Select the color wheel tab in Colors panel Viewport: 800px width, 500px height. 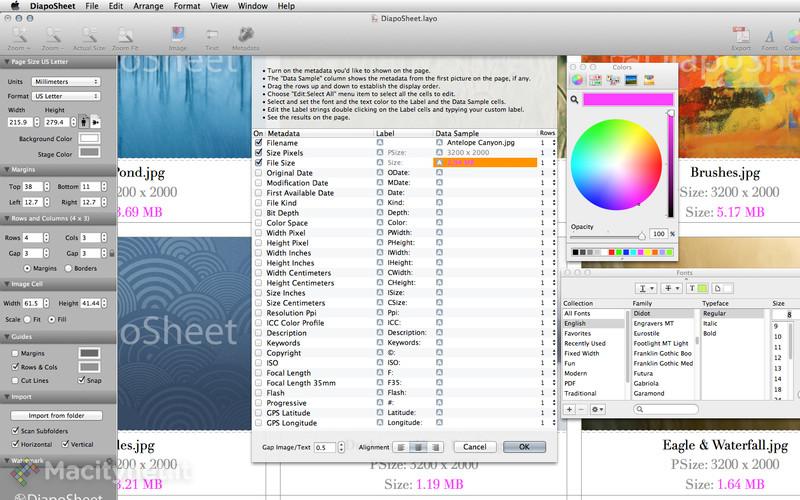[x=577, y=80]
